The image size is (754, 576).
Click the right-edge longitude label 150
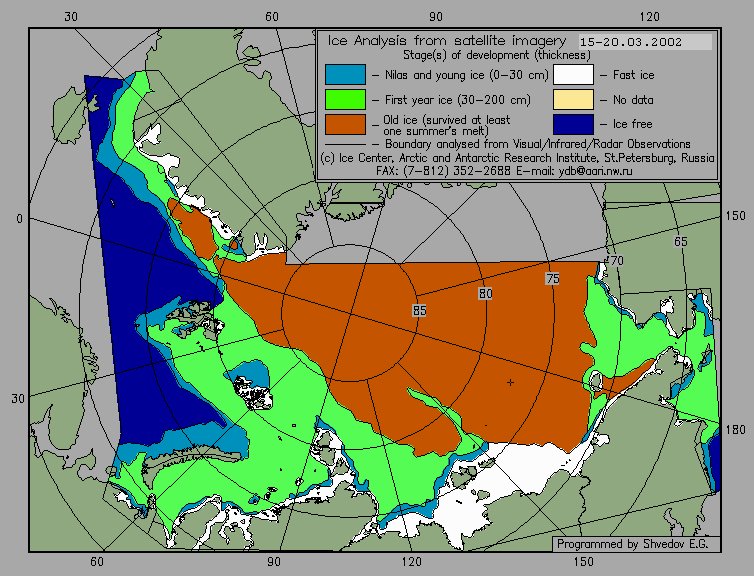point(735,216)
